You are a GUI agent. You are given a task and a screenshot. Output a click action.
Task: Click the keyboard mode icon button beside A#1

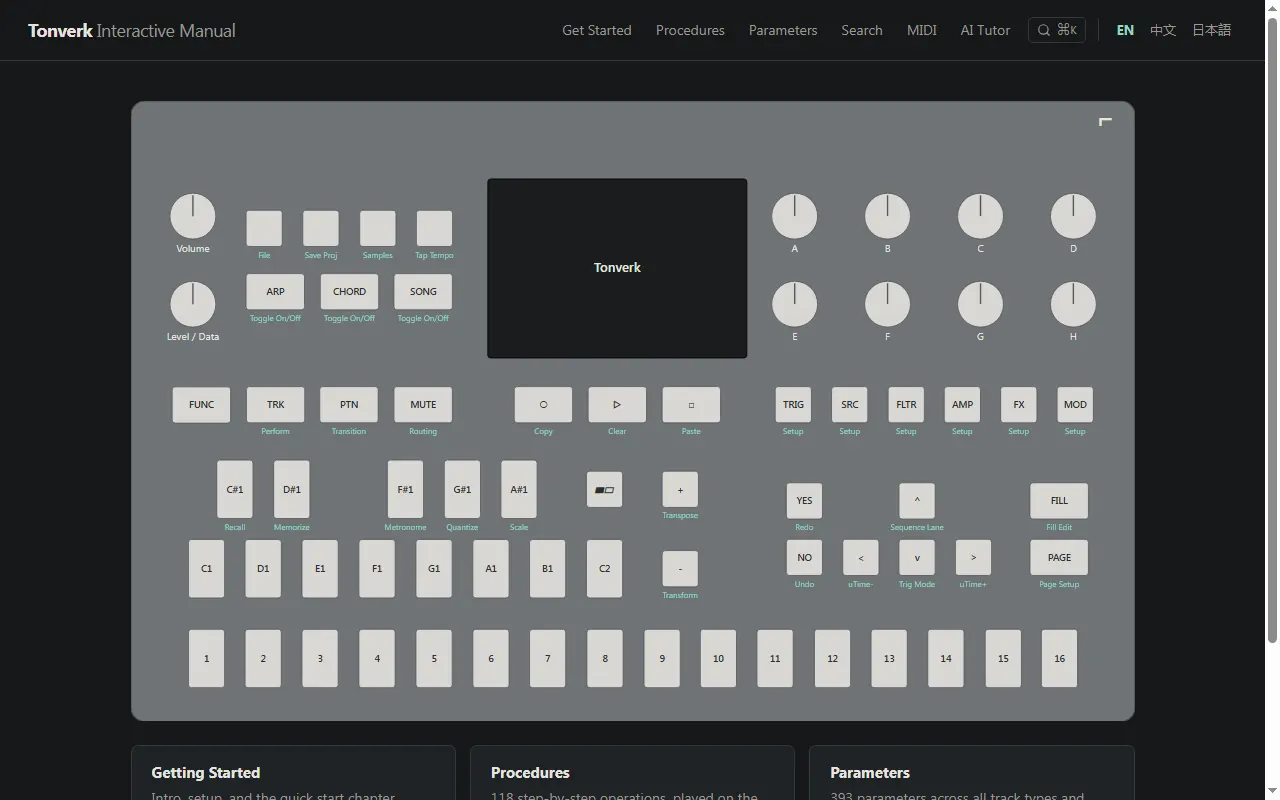(604, 490)
